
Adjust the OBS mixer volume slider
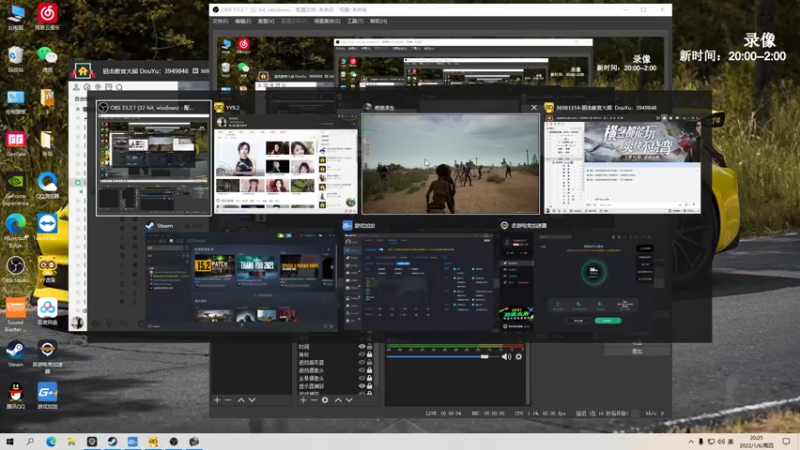[x=485, y=356]
